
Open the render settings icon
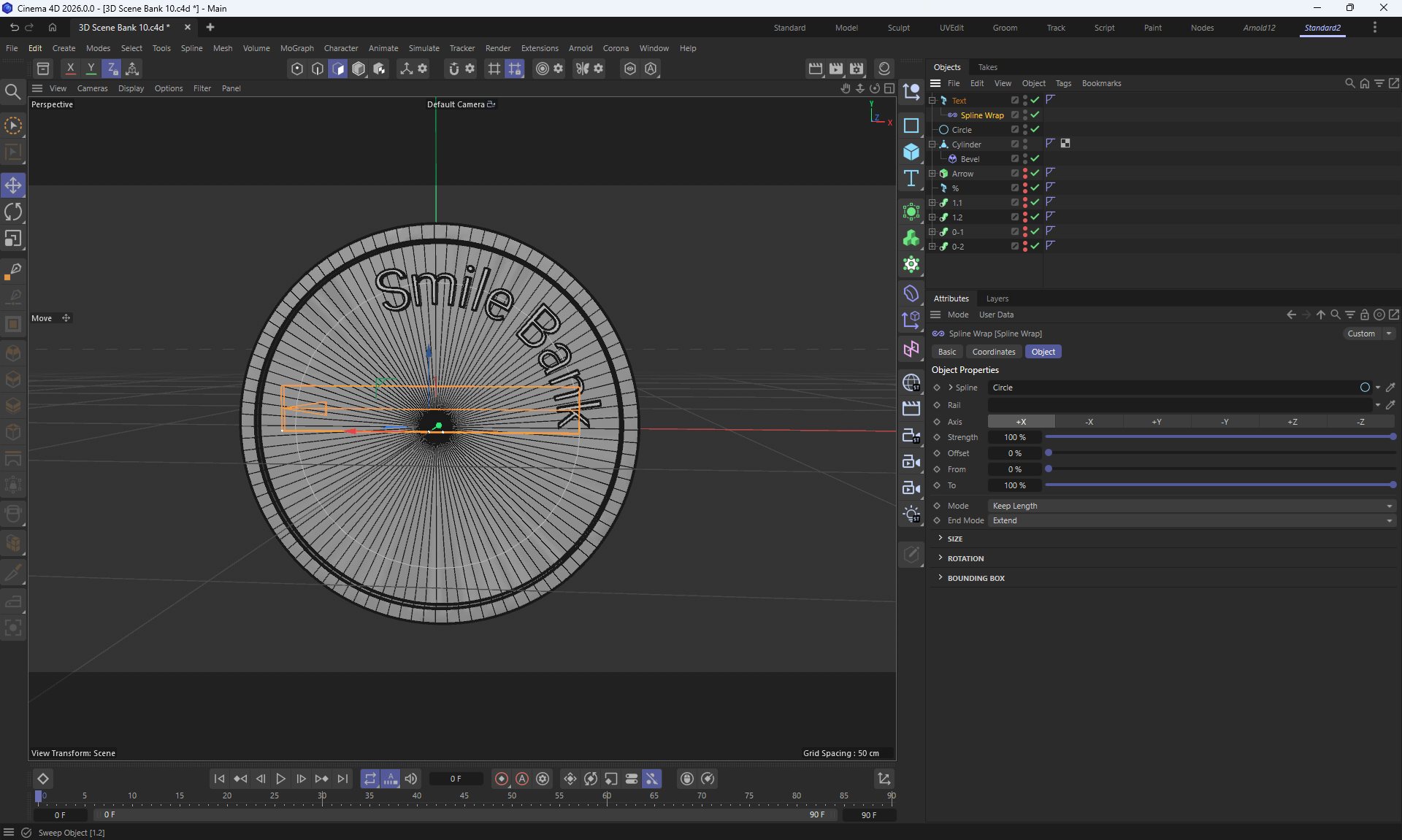(857, 69)
